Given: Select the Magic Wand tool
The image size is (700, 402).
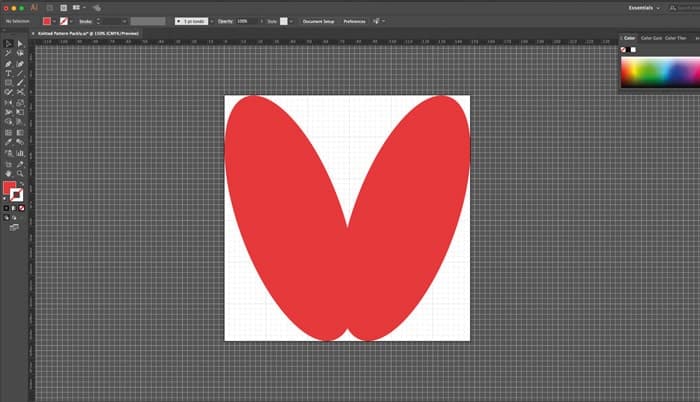Looking at the screenshot, I should (x=8, y=54).
